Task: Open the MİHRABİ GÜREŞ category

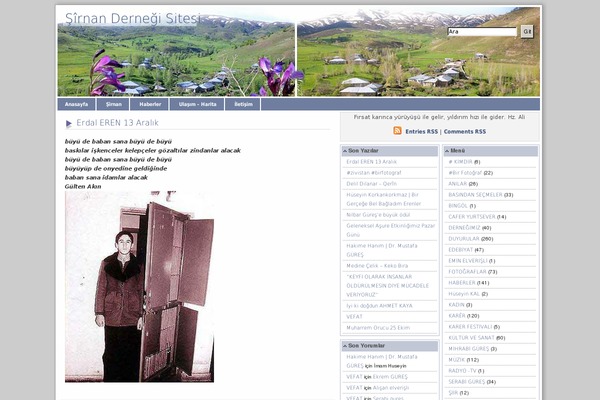Action: pos(469,349)
